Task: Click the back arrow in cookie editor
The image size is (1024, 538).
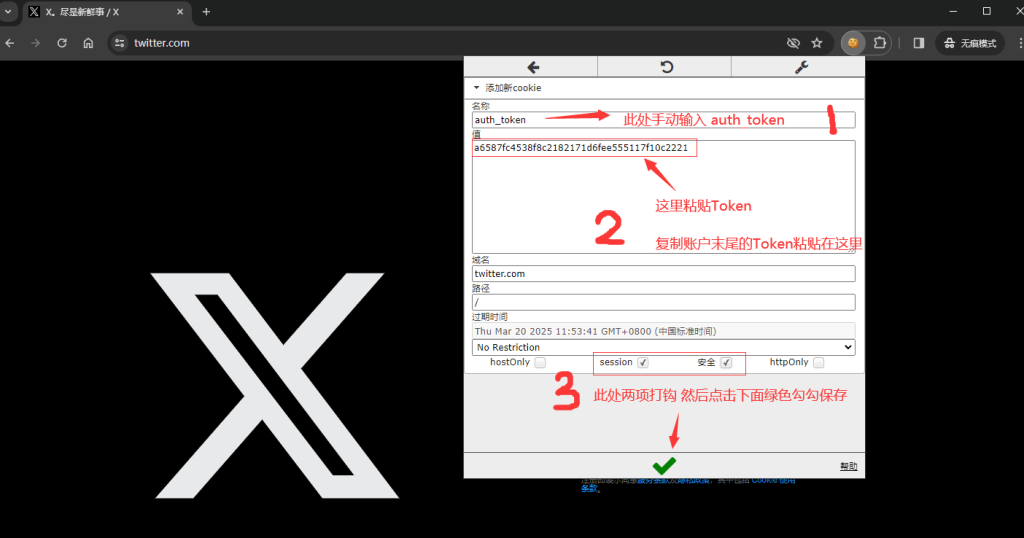Action: [x=533, y=67]
